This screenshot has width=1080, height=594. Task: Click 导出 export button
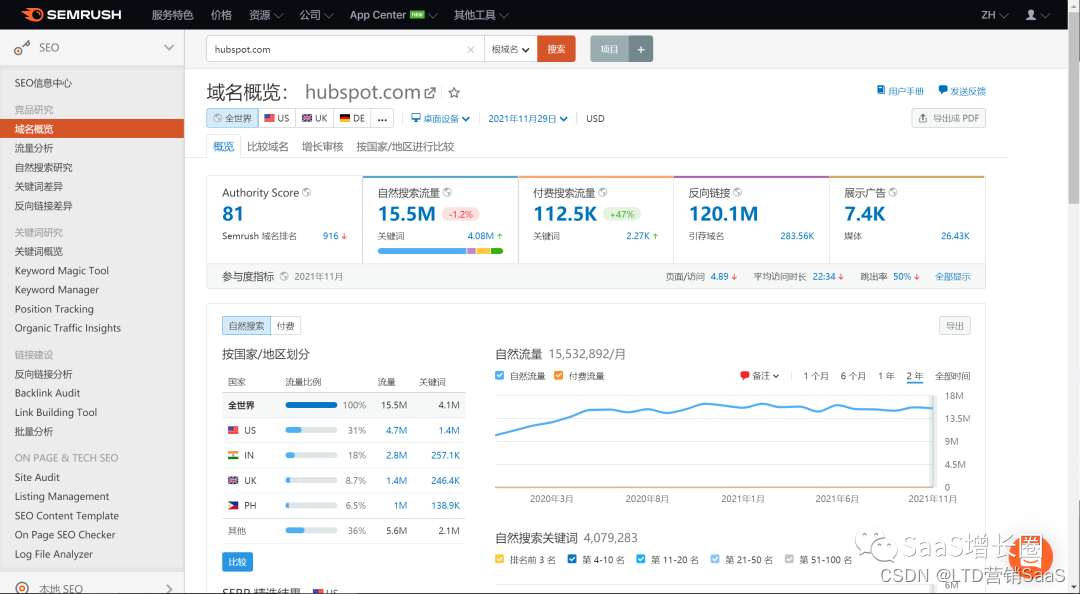[x=955, y=326]
